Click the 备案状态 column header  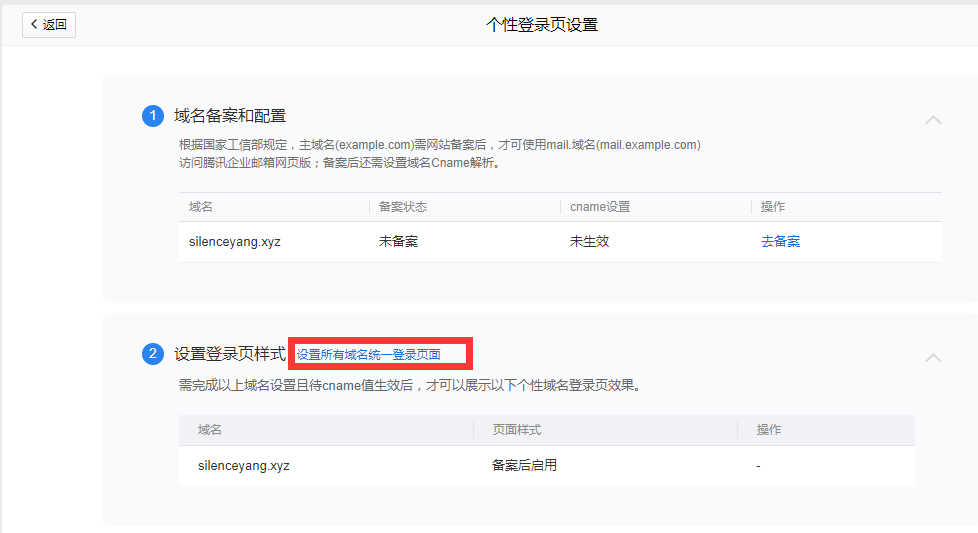pos(403,207)
